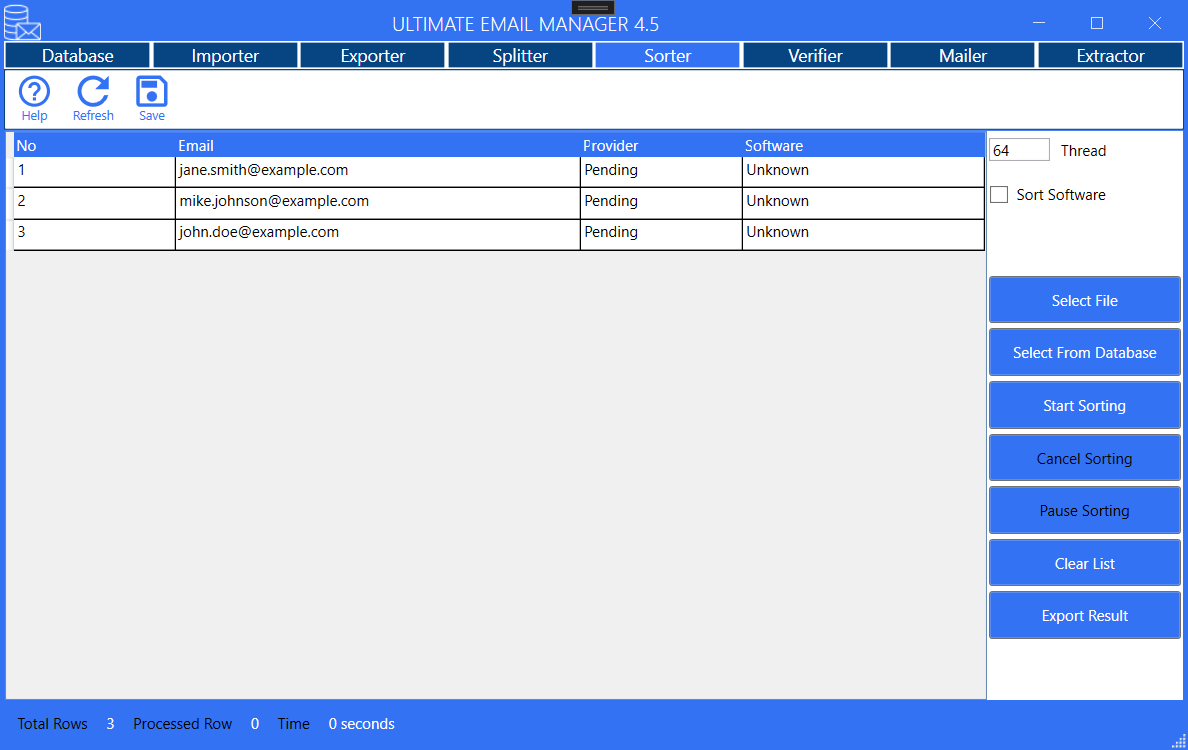Open the Database tab
This screenshot has height=750, width=1188.
[77, 55]
